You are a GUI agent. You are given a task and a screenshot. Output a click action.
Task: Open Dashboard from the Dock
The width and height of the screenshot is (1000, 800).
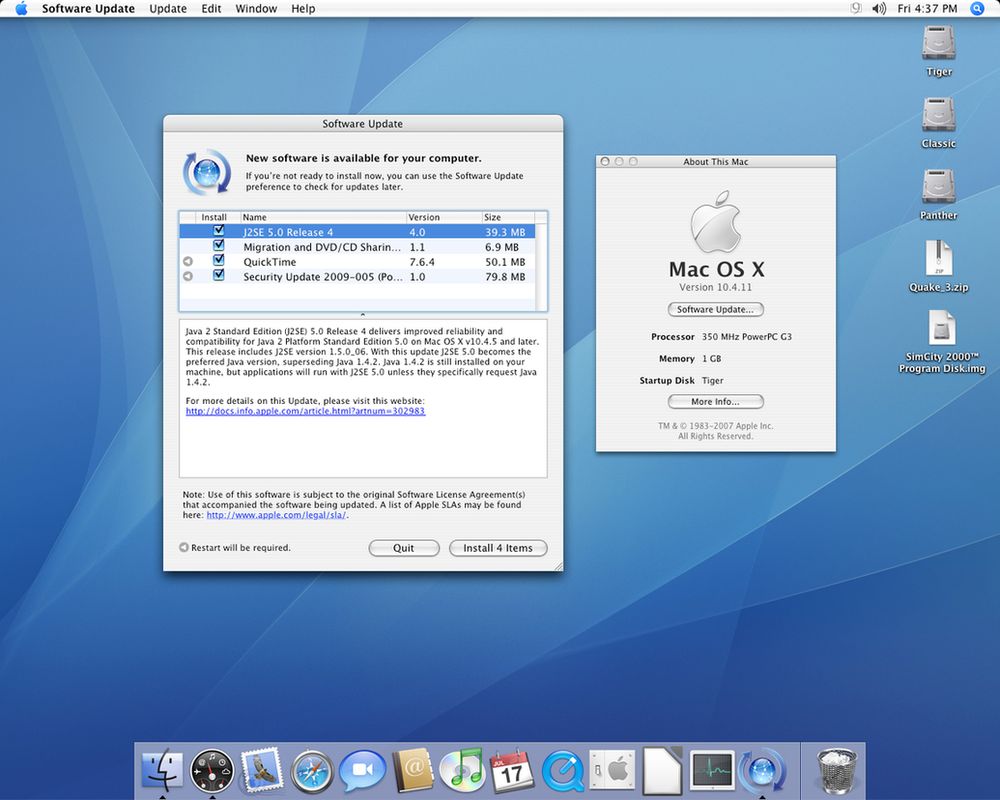pos(212,770)
